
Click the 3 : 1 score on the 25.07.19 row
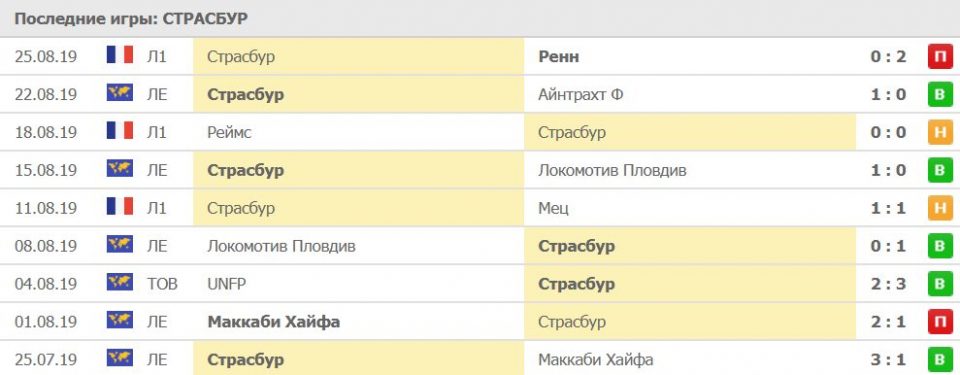pos(888,359)
